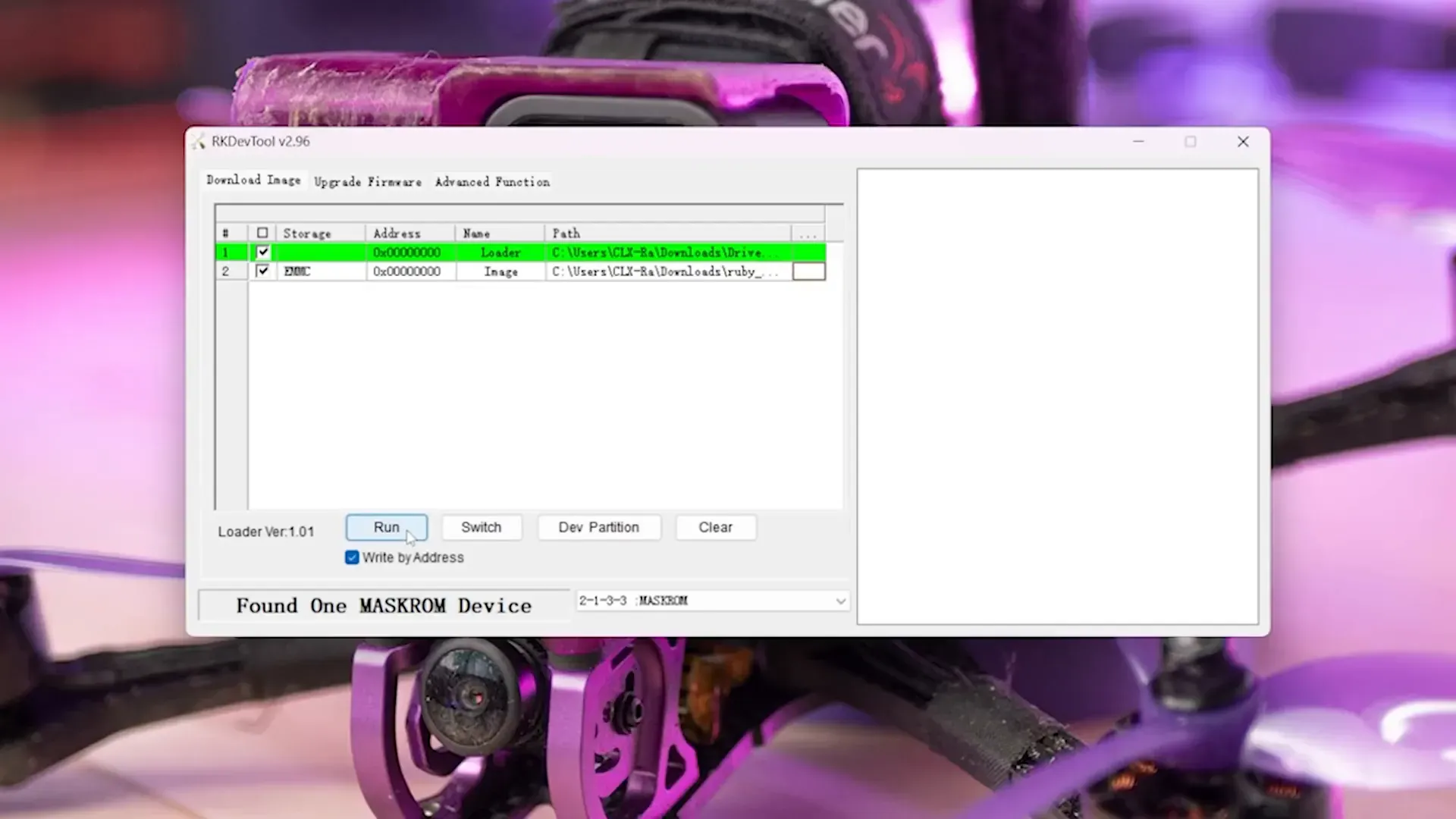Click the Path column header

tap(668, 233)
